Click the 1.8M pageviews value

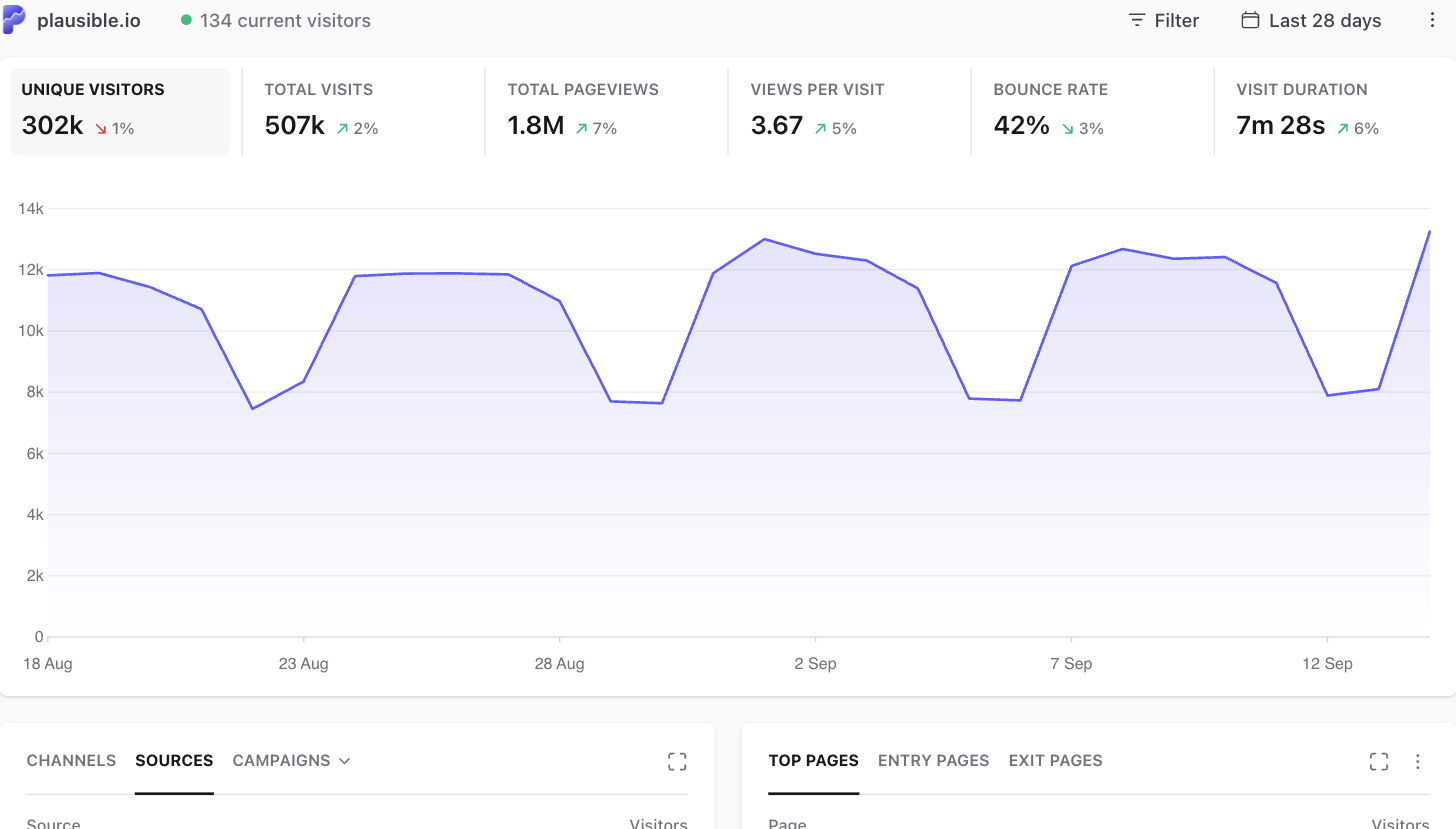point(536,126)
